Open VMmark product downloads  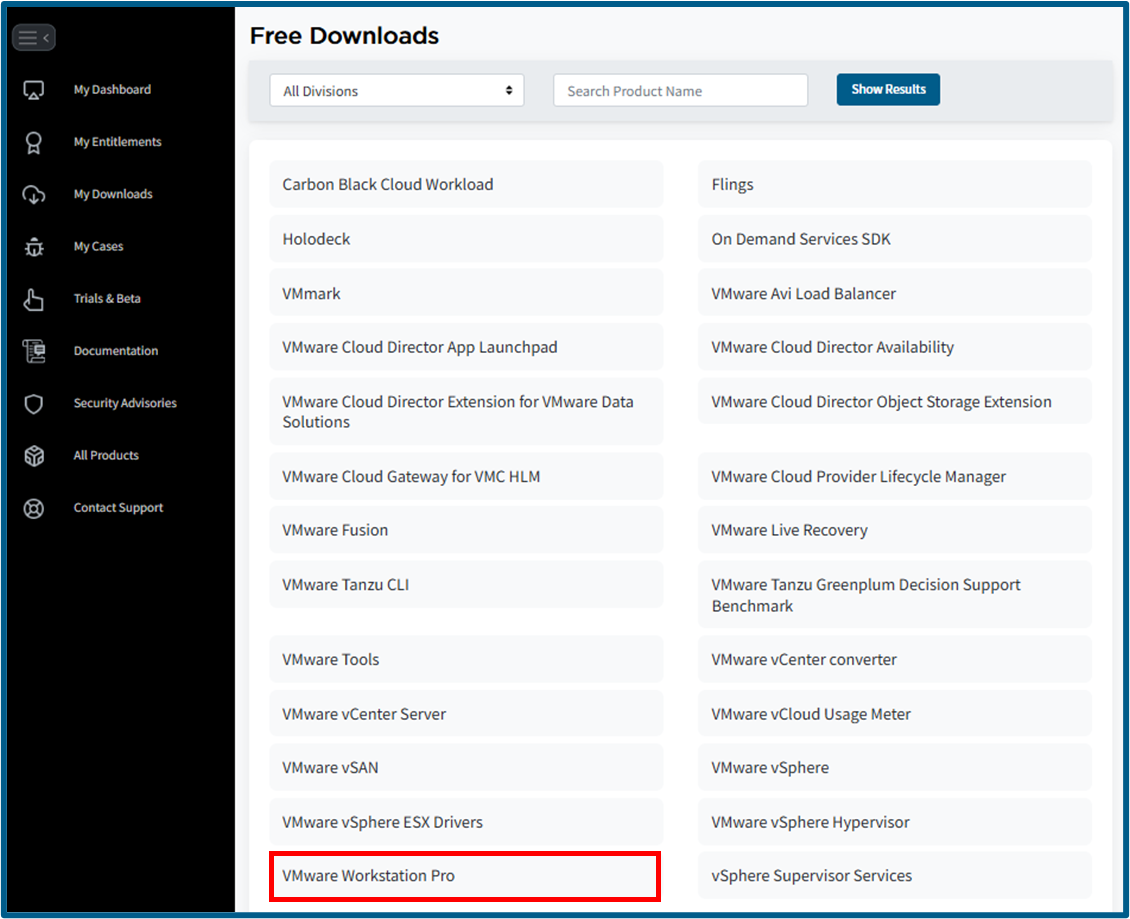[x=466, y=293]
